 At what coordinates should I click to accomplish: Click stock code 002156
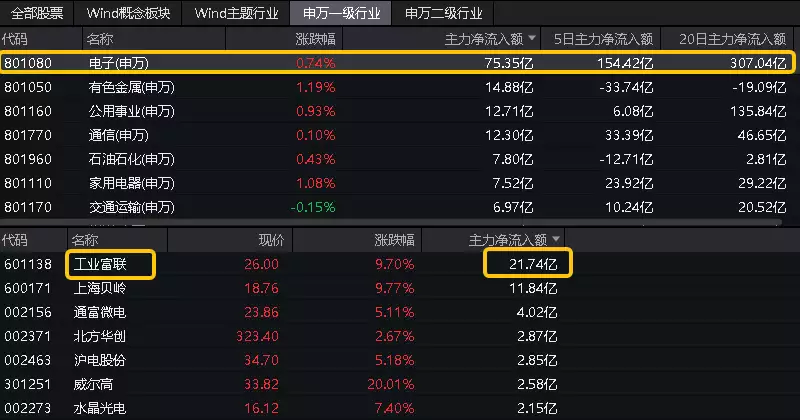[28, 312]
